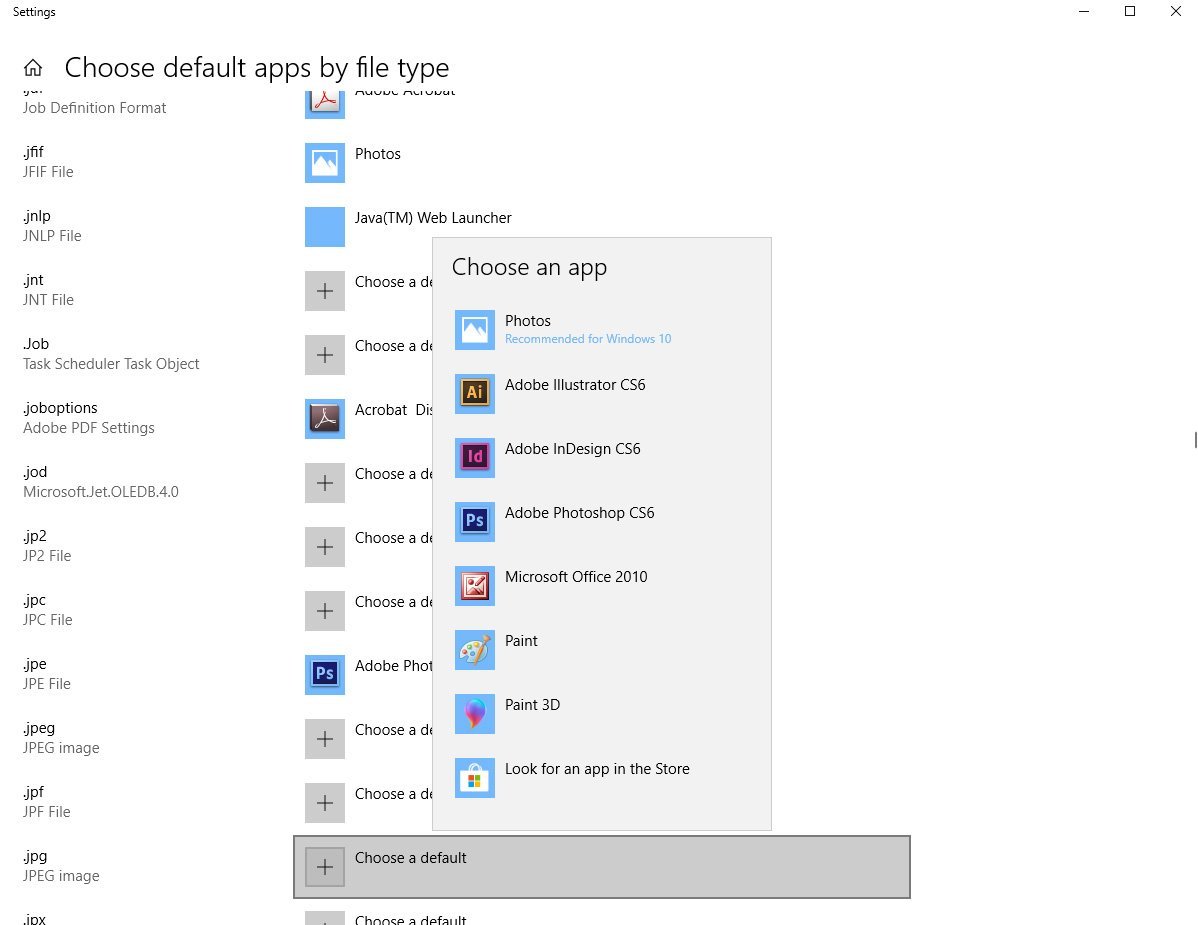1198x925 pixels.
Task: Open the Store bag icon in popup
Action: [474, 778]
